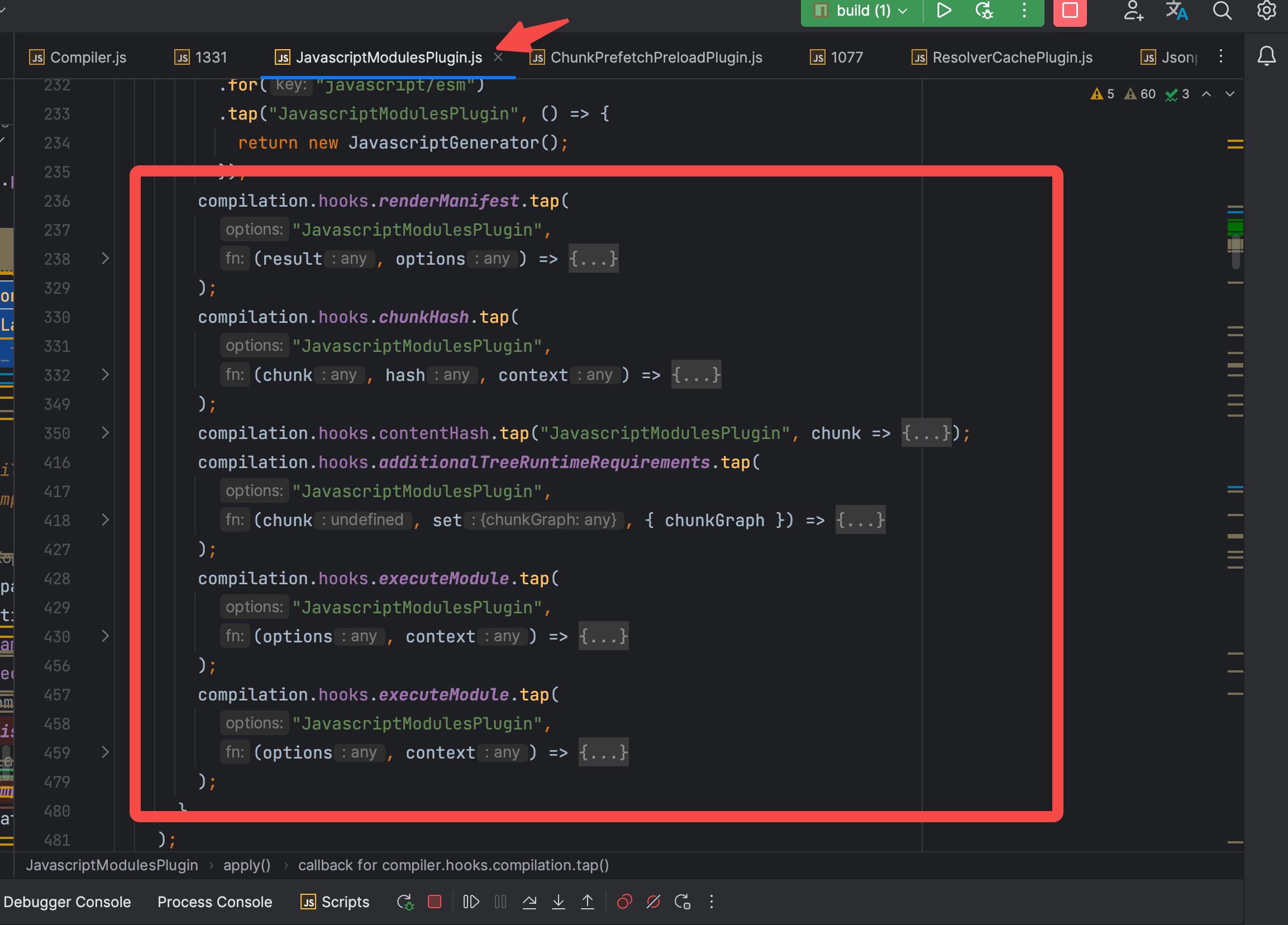The image size is (1288, 925).
Task: Open the translate icon in the top bar
Action: pyautogui.click(x=1176, y=11)
